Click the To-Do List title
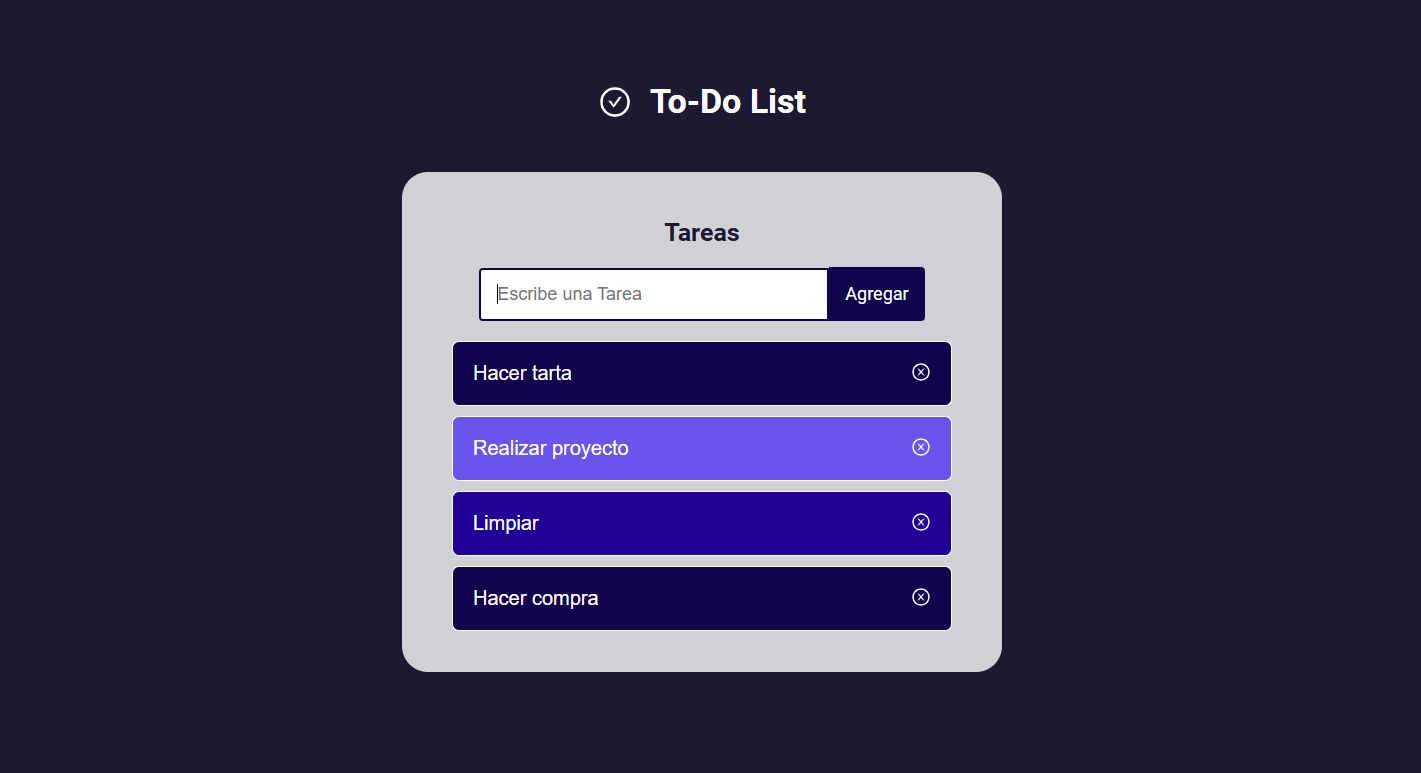The height and width of the screenshot is (773, 1421). (728, 101)
